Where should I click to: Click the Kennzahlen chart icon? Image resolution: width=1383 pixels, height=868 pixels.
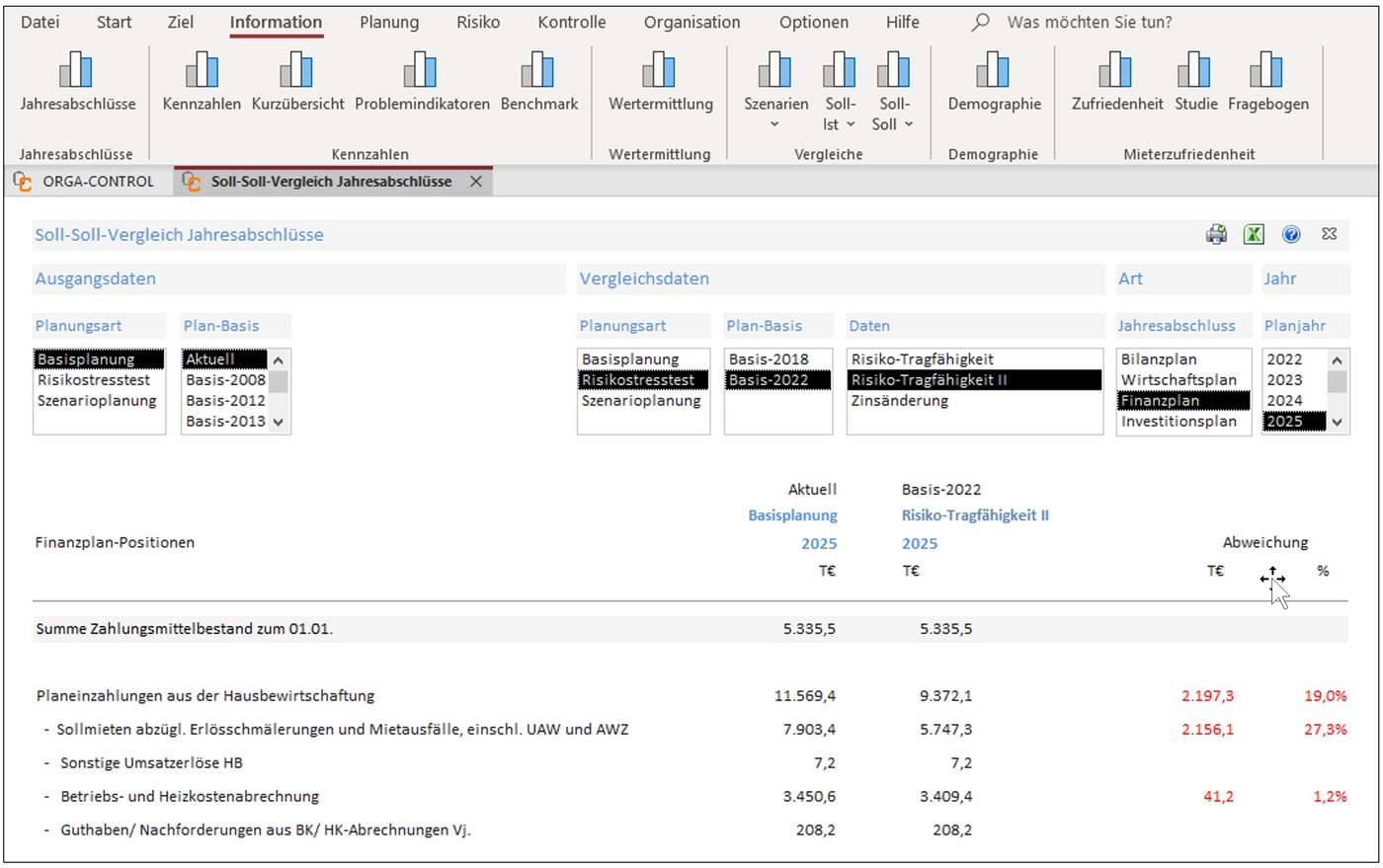[202, 71]
